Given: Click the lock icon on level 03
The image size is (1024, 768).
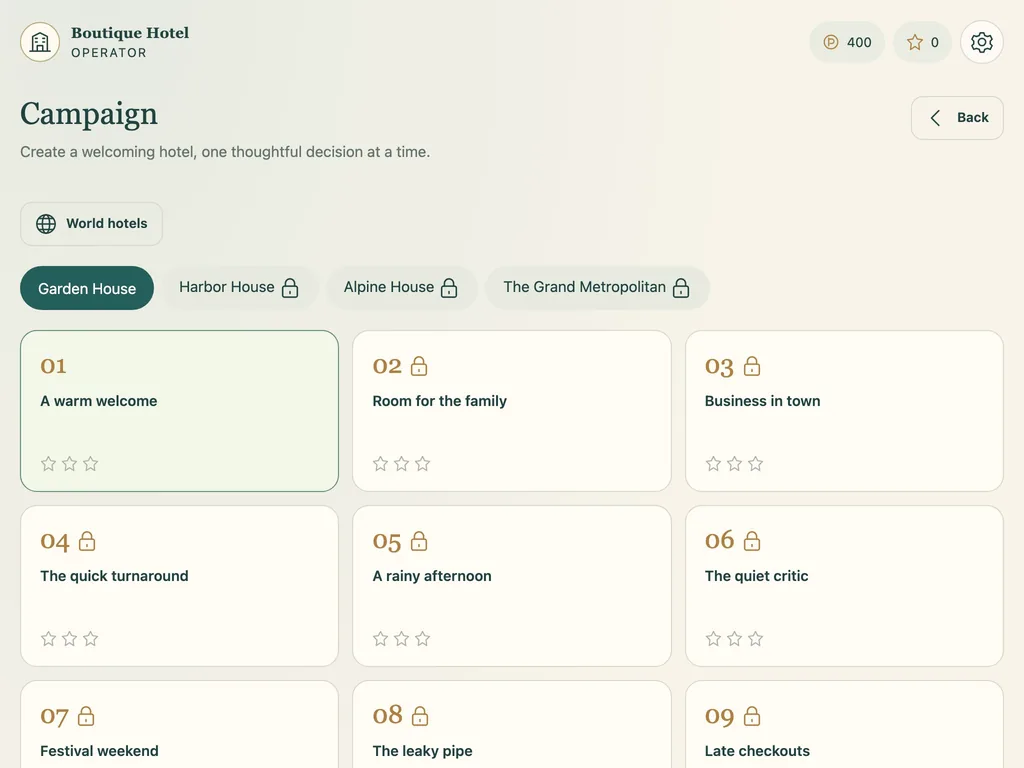Looking at the screenshot, I should pos(752,366).
